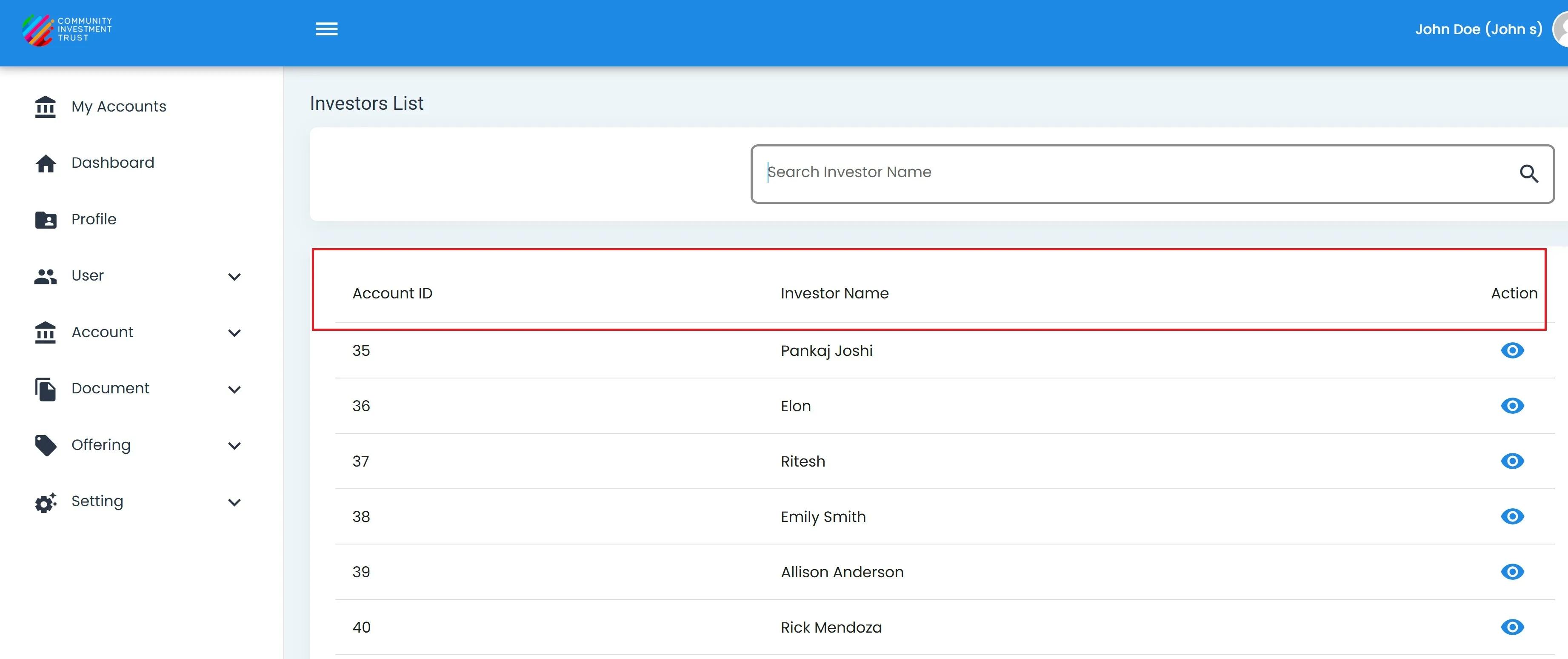Go to My Accounts page
Viewport: 1568px width, 659px height.
point(119,106)
